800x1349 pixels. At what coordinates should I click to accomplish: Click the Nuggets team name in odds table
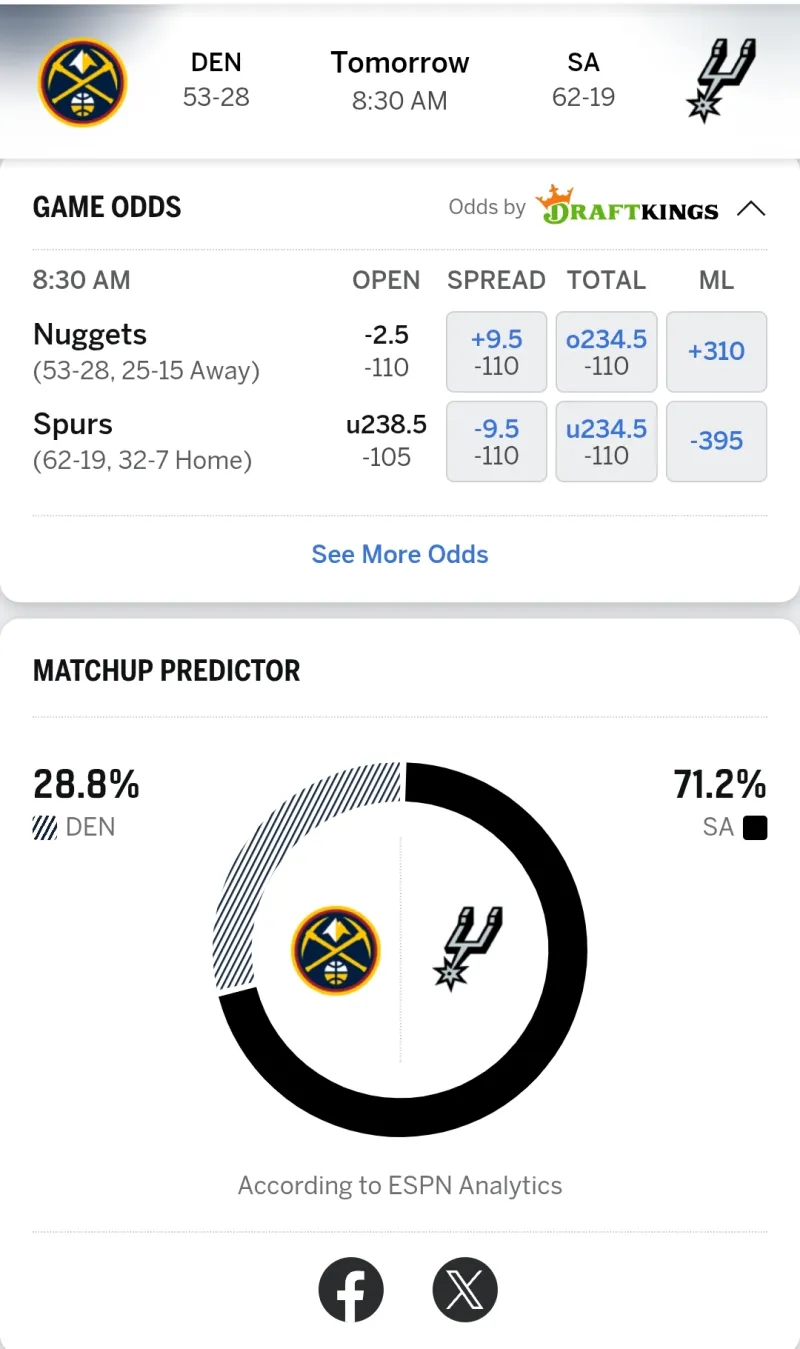coord(90,334)
